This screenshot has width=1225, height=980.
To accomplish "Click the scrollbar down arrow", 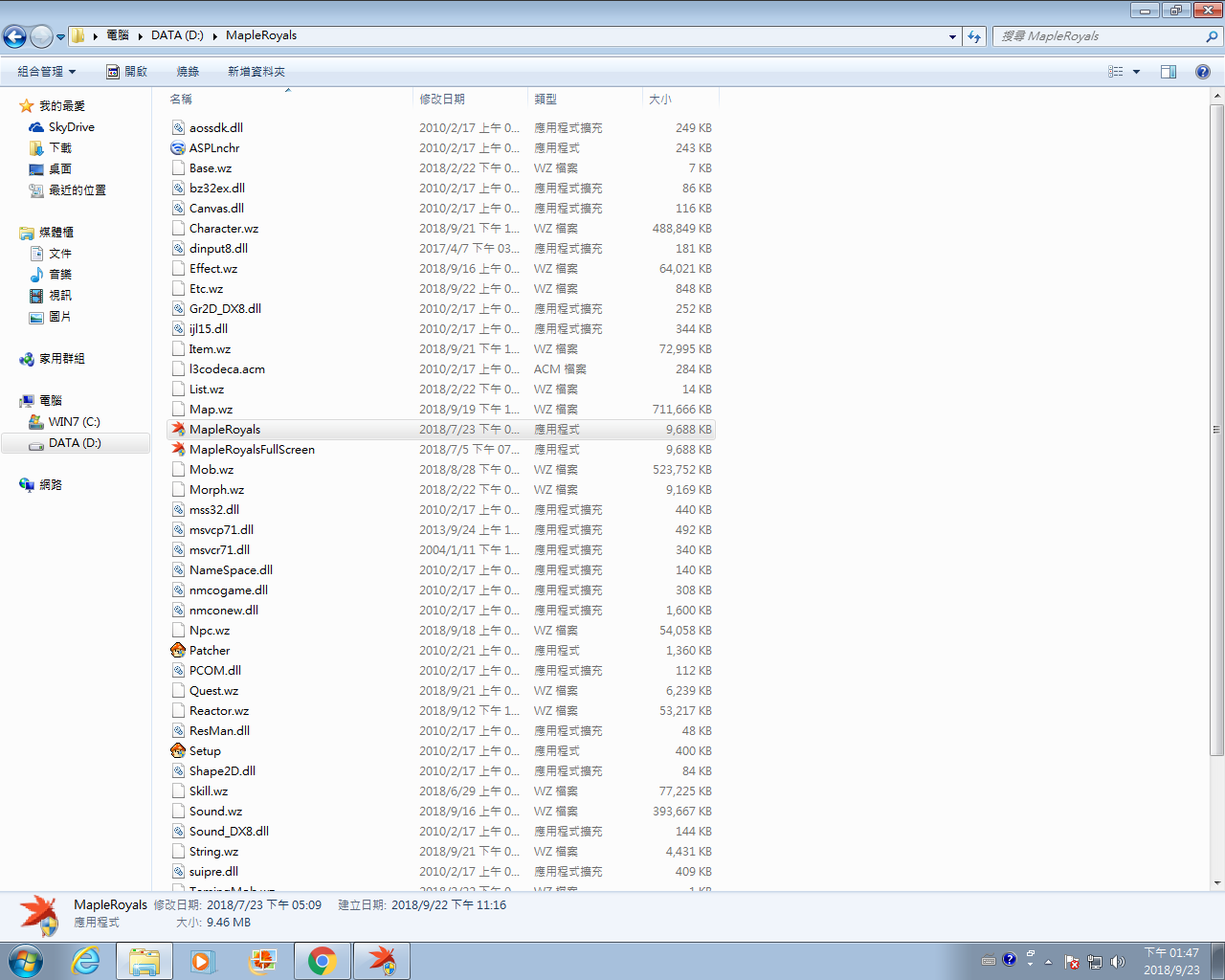I will click(x=1217, y=883).
